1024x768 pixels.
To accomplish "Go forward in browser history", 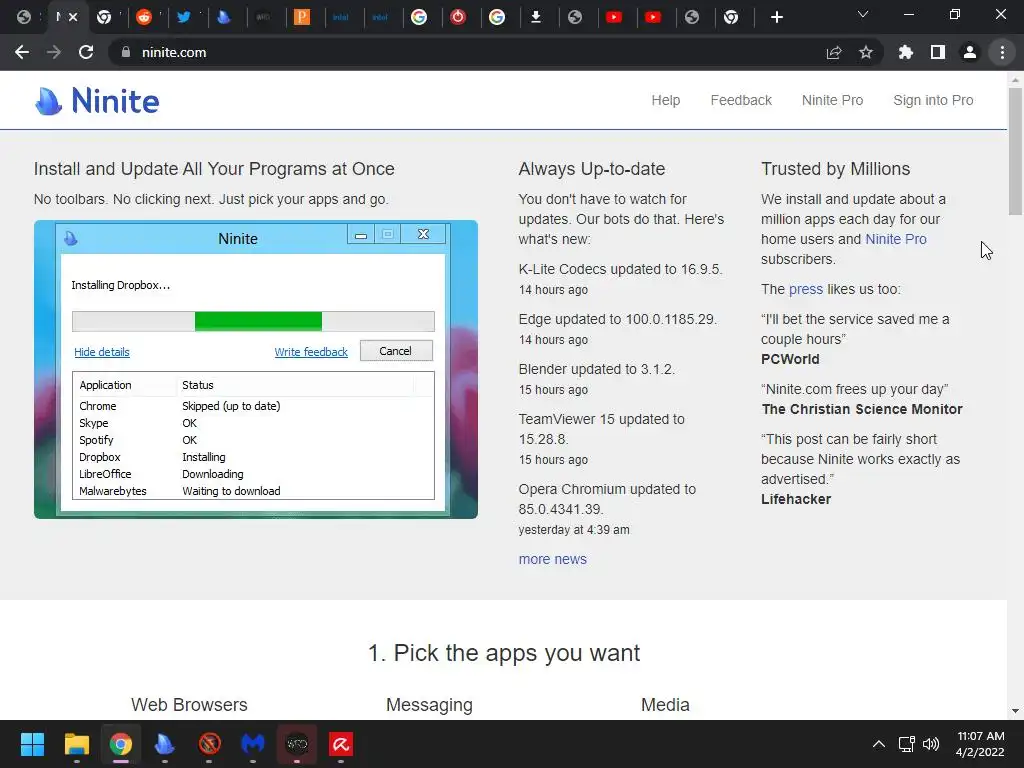I will pos(54,52).
